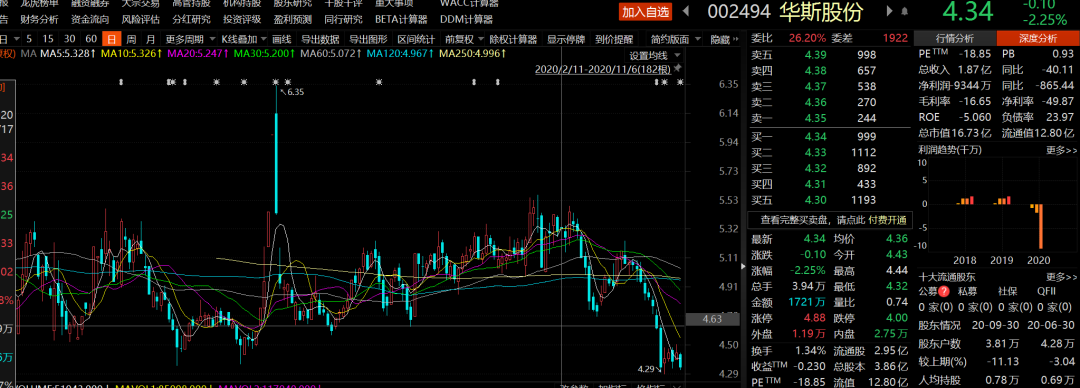Image resolution: width=1080 pixels, height=388 pixels.
Task: Click 付费开通 link for full order book
Action: (x=886, y=220)
